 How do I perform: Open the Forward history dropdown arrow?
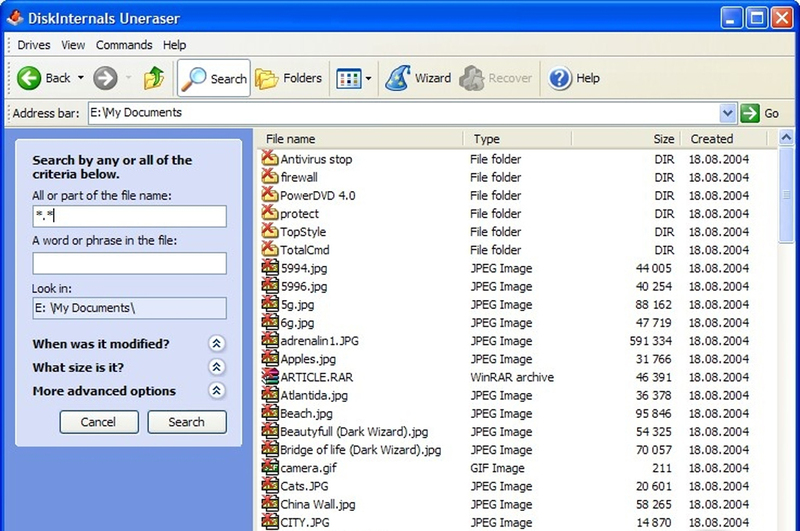pos(129,78)
